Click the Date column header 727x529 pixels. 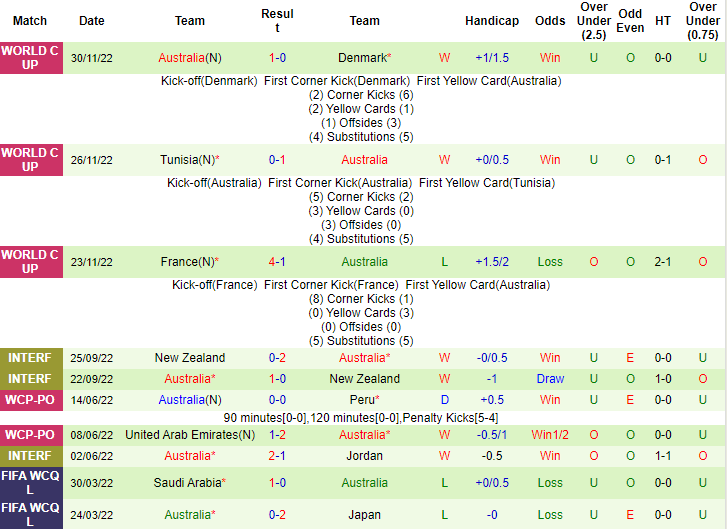(91, 21)
